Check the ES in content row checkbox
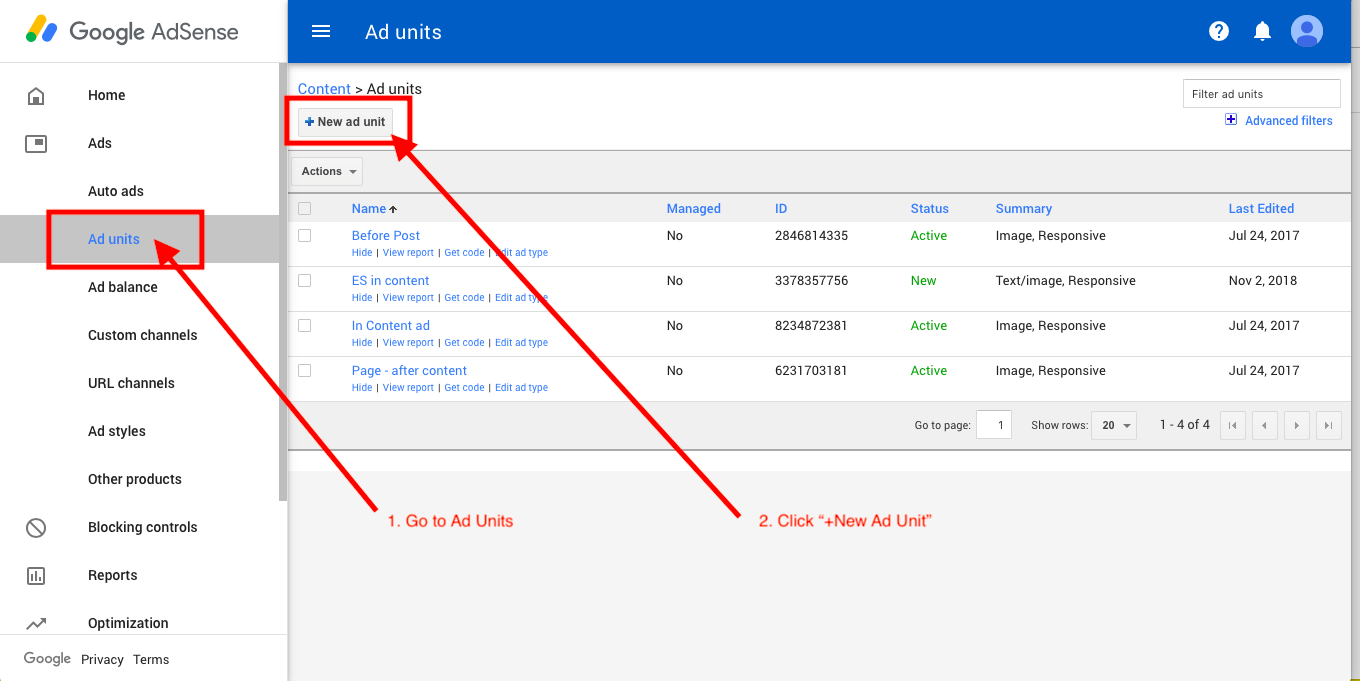 [304, 281]
